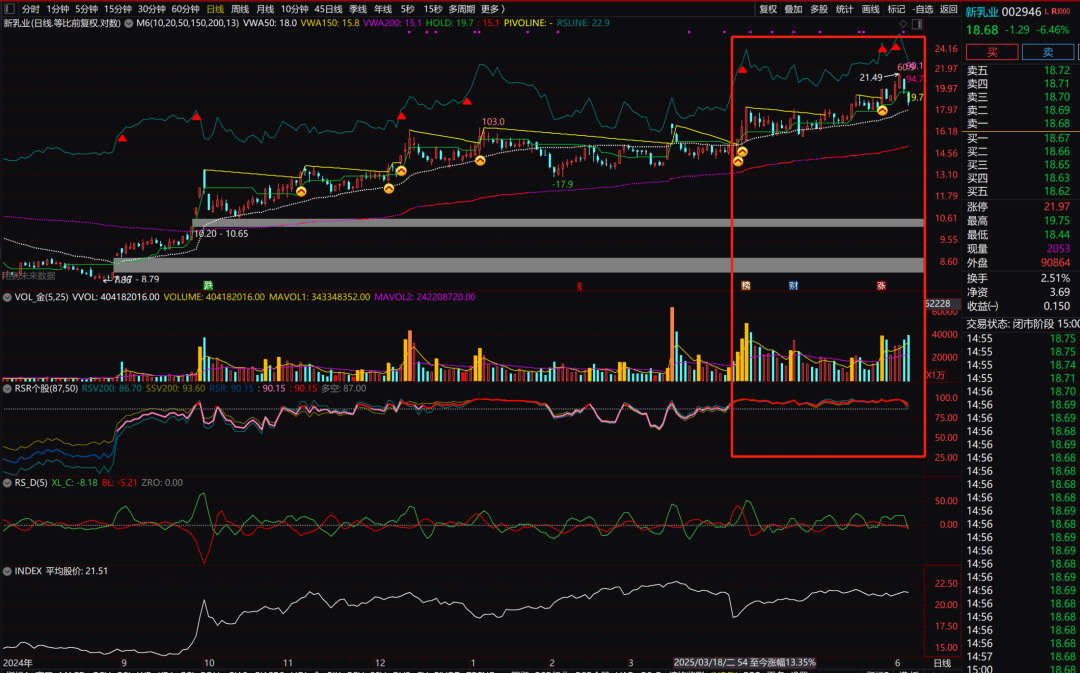Click the 财 event marker below chart
Image resolution: width=1080 pixels, height=673 pixels.
(x=793, y=285)
